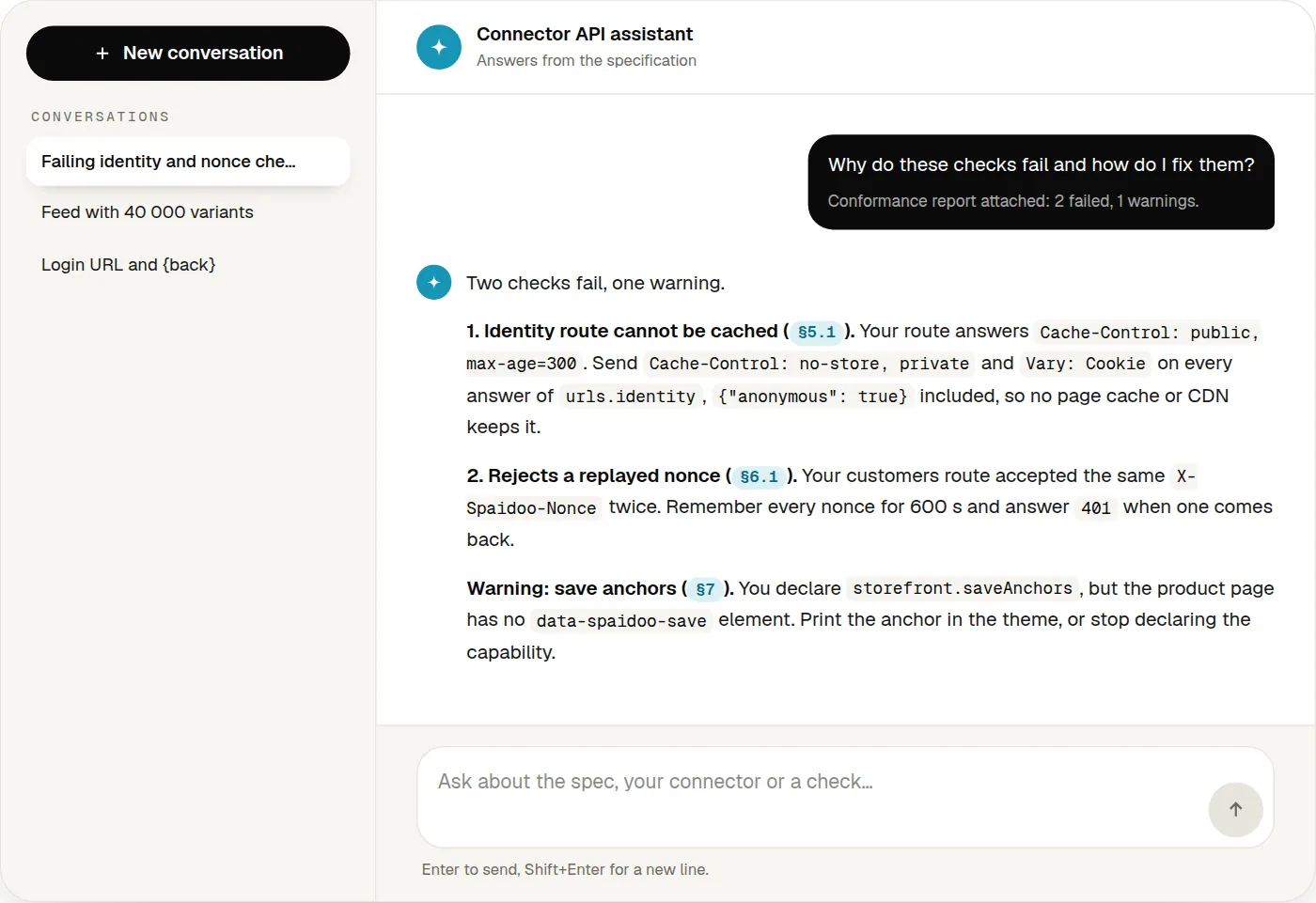Click the sparkle avatar beside the assistant reply
The height and width of the screenshot is (903, 1316).
[x=434, y=282]
